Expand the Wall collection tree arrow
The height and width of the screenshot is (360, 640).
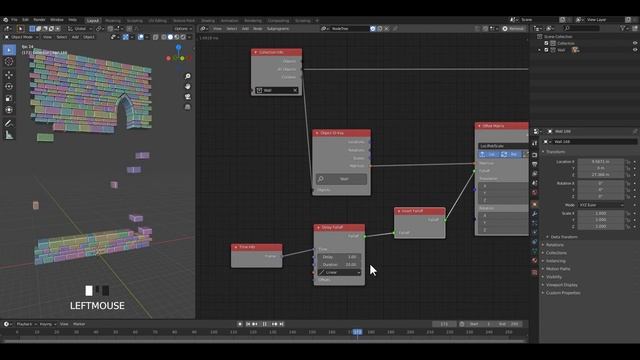pos(540,50)
